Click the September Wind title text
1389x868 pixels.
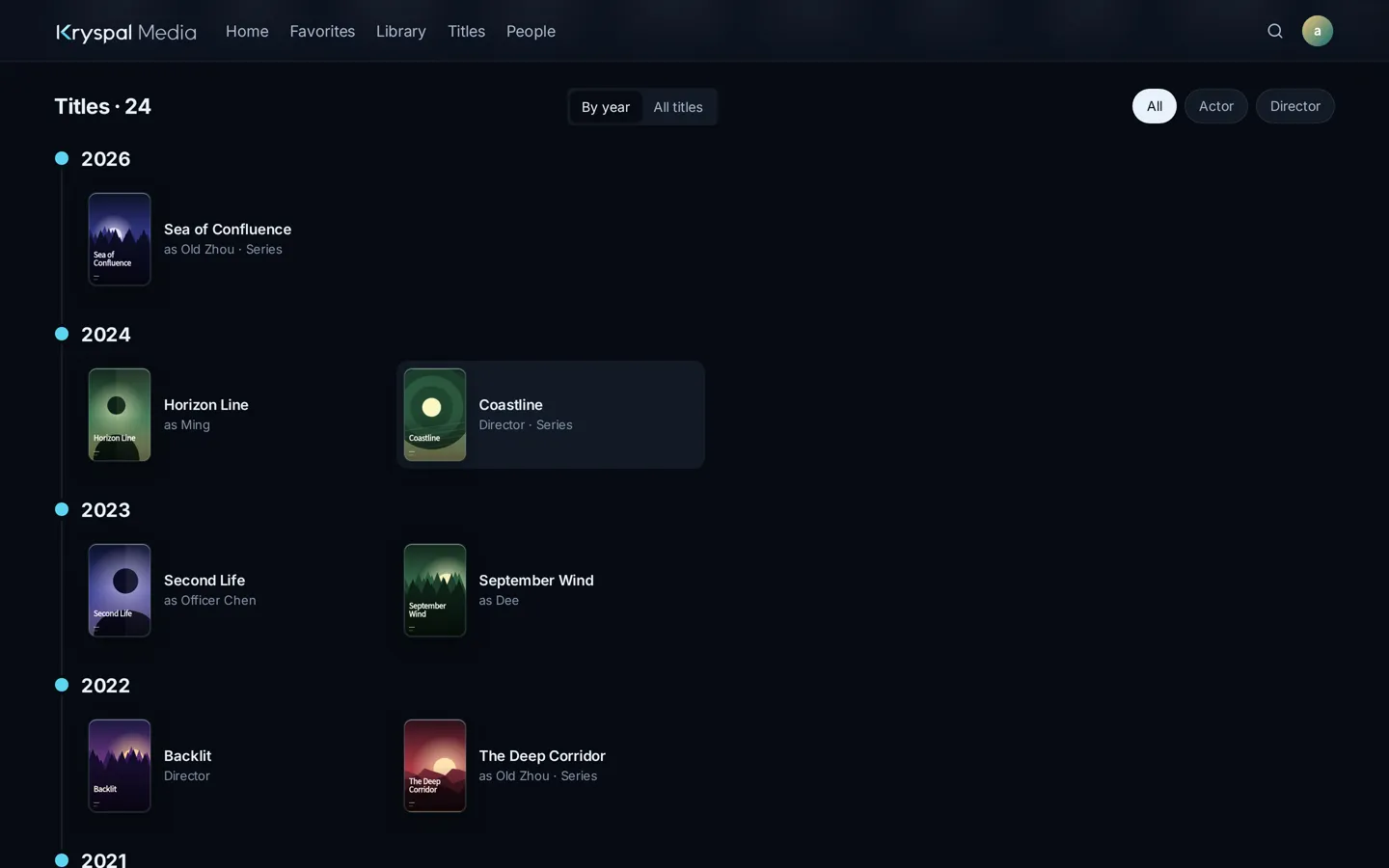(x=536, y=581)
